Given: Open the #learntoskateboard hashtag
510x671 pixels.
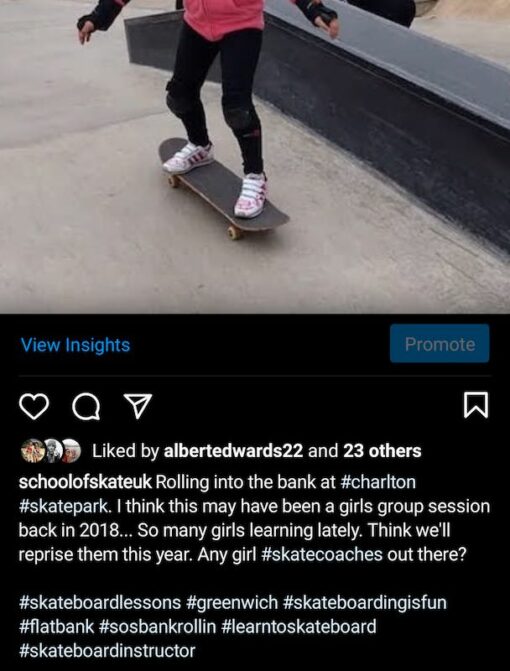Looking at the screenshot, I should (x=299, y=626).
